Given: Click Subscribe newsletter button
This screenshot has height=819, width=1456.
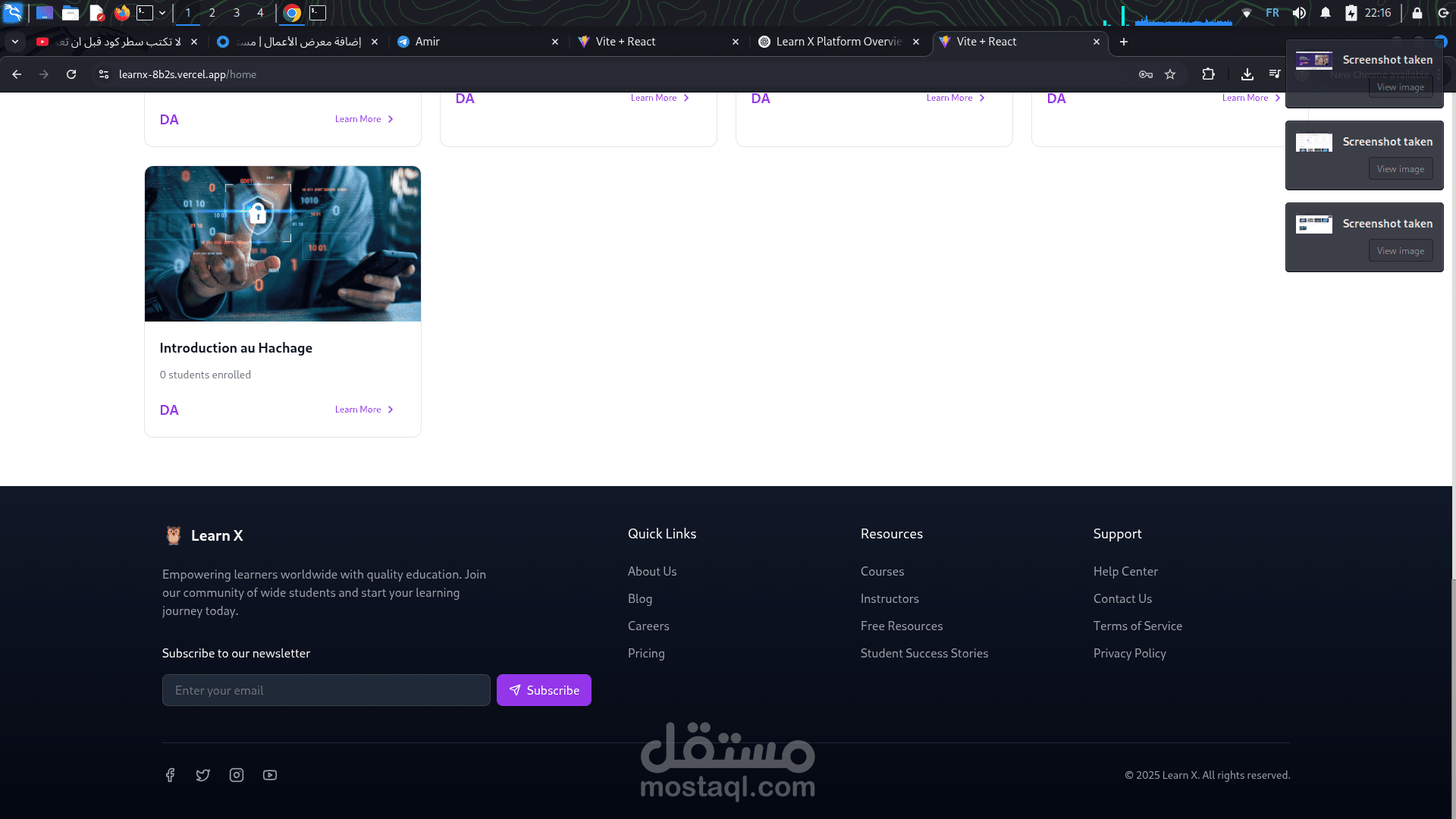Looking at the screenshot, I should pyautogui.click(x=544, y=690).
